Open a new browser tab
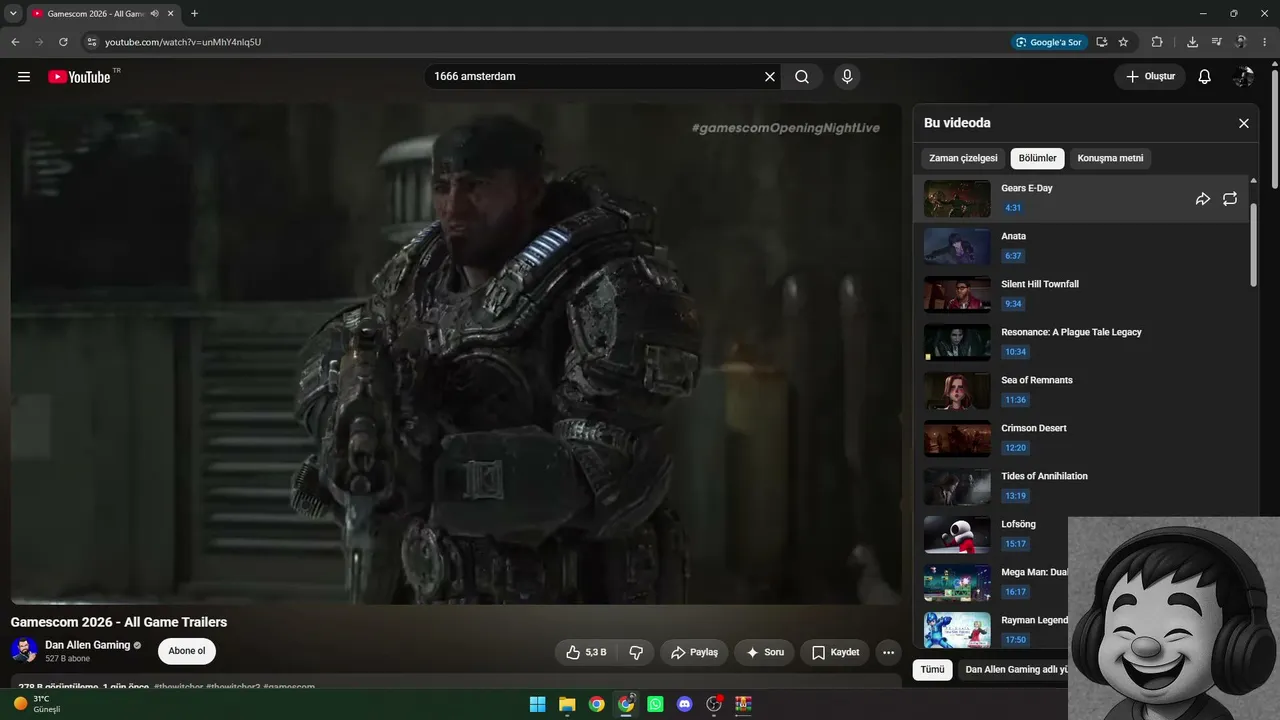The image size is (1280, 720). [x=194, y=14]
